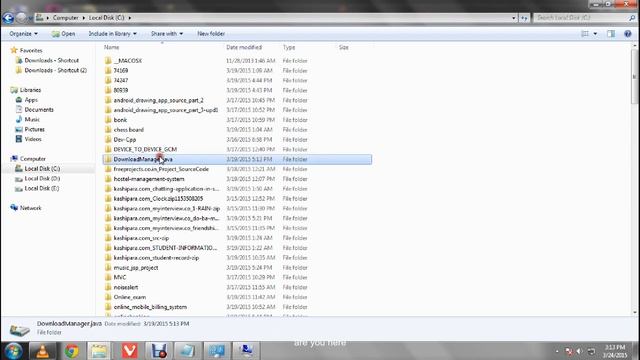Select the DownloadManager.java folder icon

pyautogui.click(x=108, y=159)
